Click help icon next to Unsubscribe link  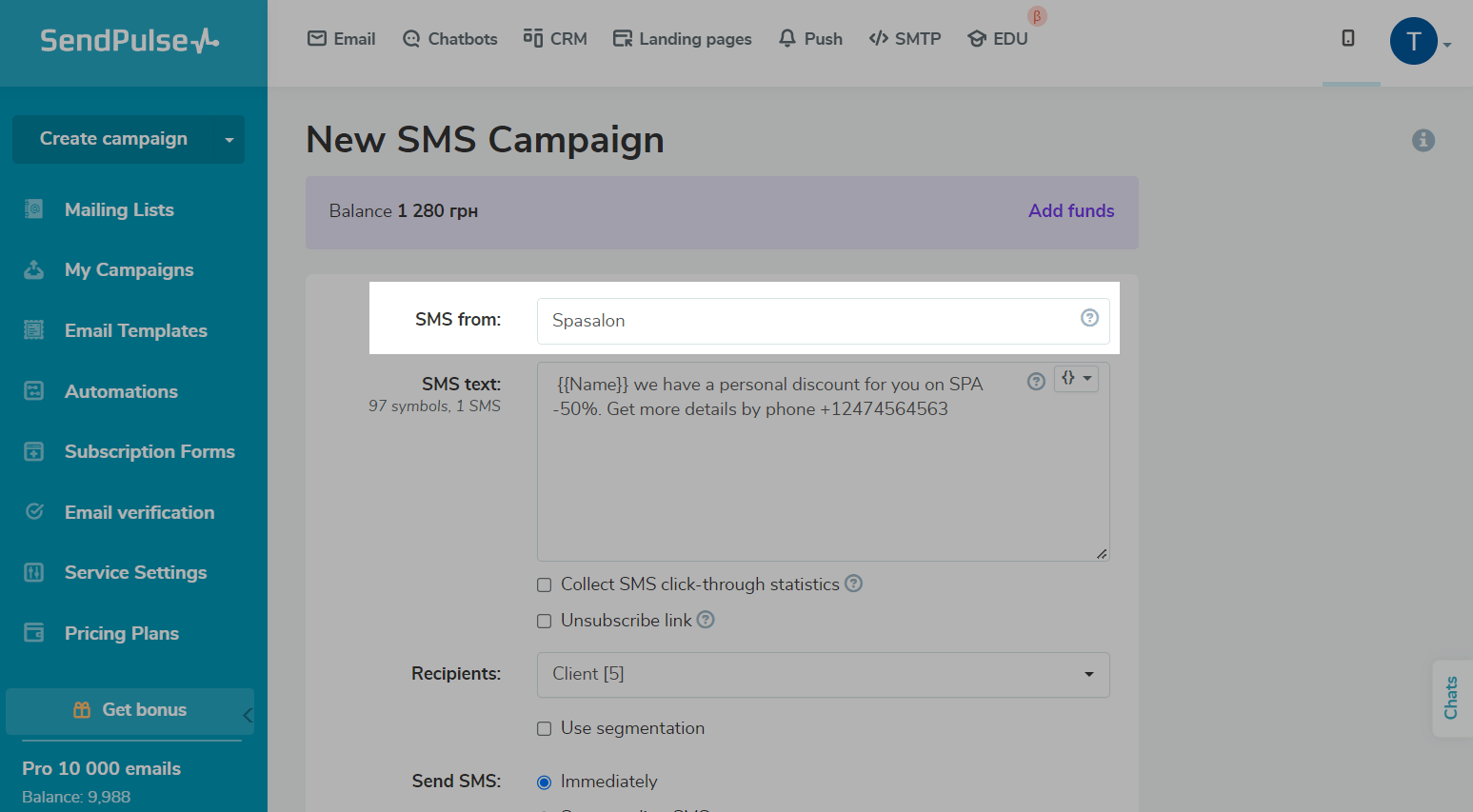point(706,620)
